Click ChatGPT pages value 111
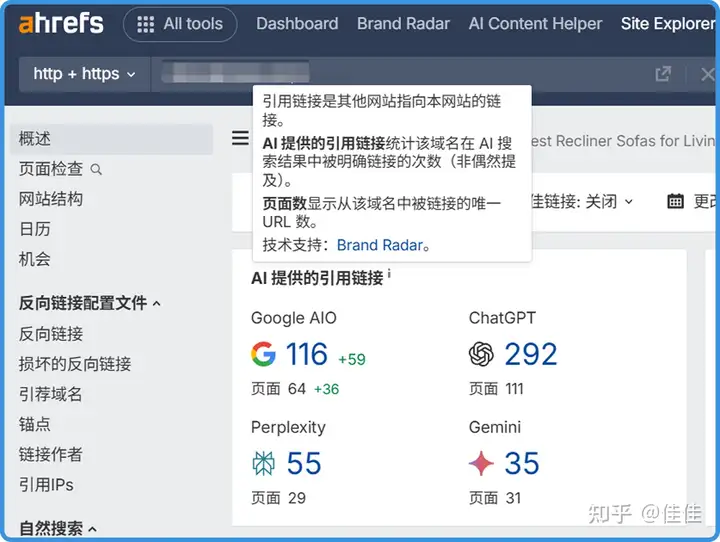Screen dimensions: 720x542 515,389
